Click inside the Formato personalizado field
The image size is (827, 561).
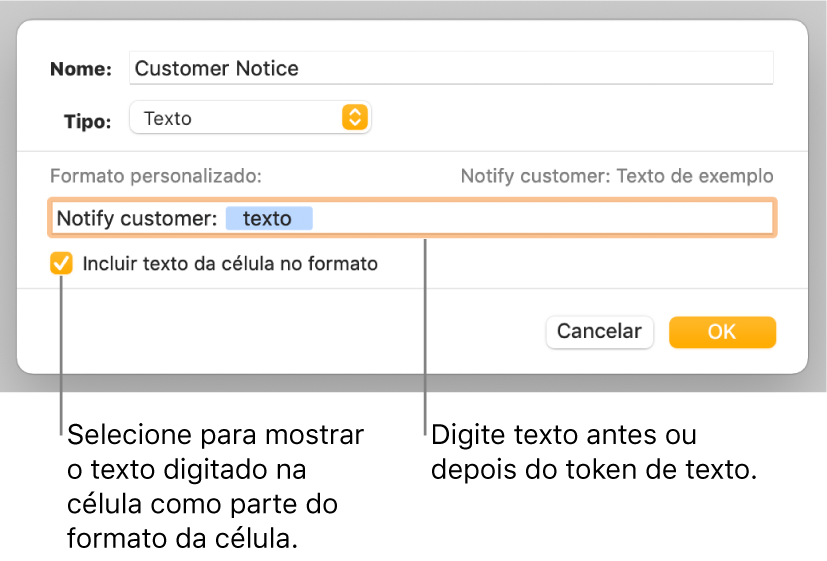pos(412,218)
